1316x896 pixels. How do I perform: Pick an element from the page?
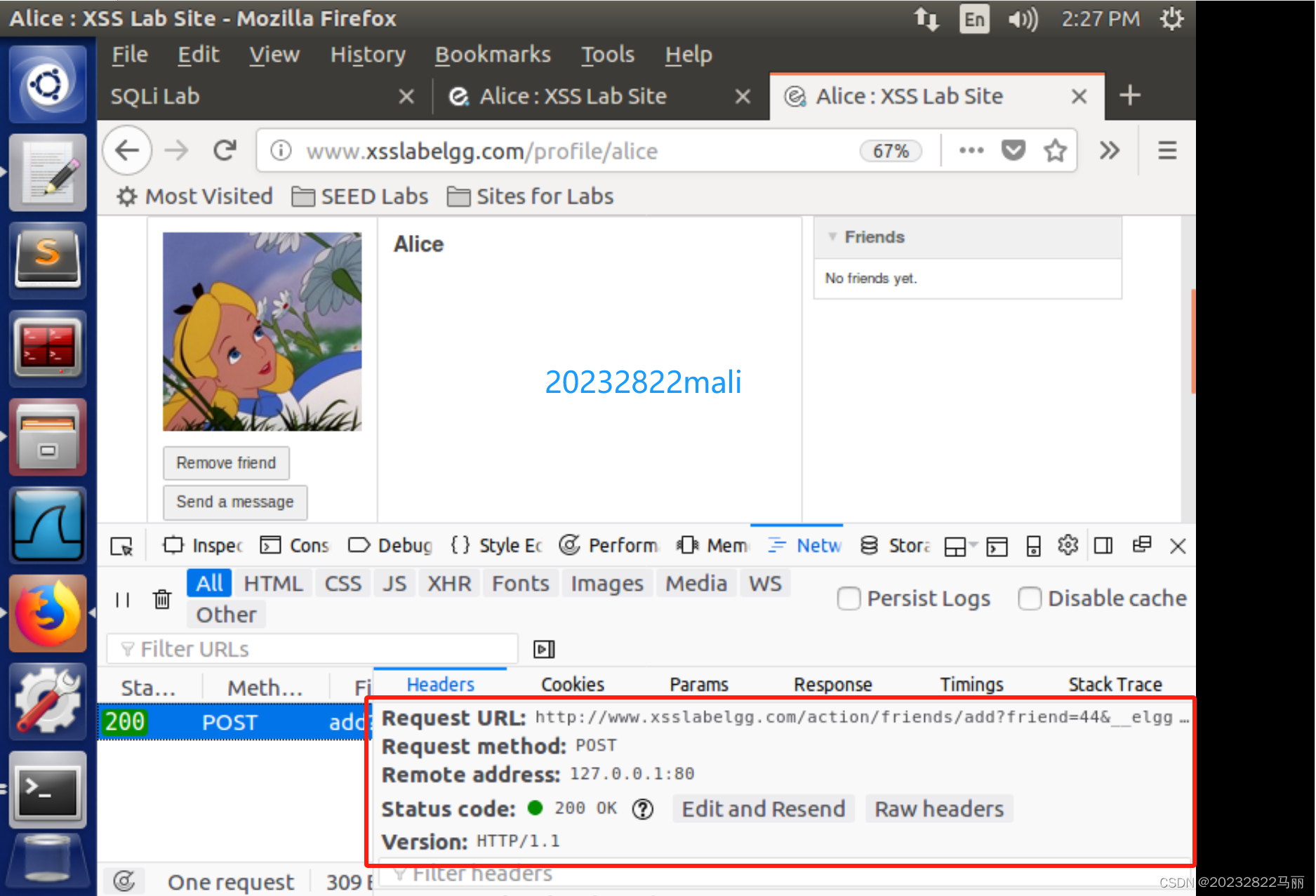point(122,546)
